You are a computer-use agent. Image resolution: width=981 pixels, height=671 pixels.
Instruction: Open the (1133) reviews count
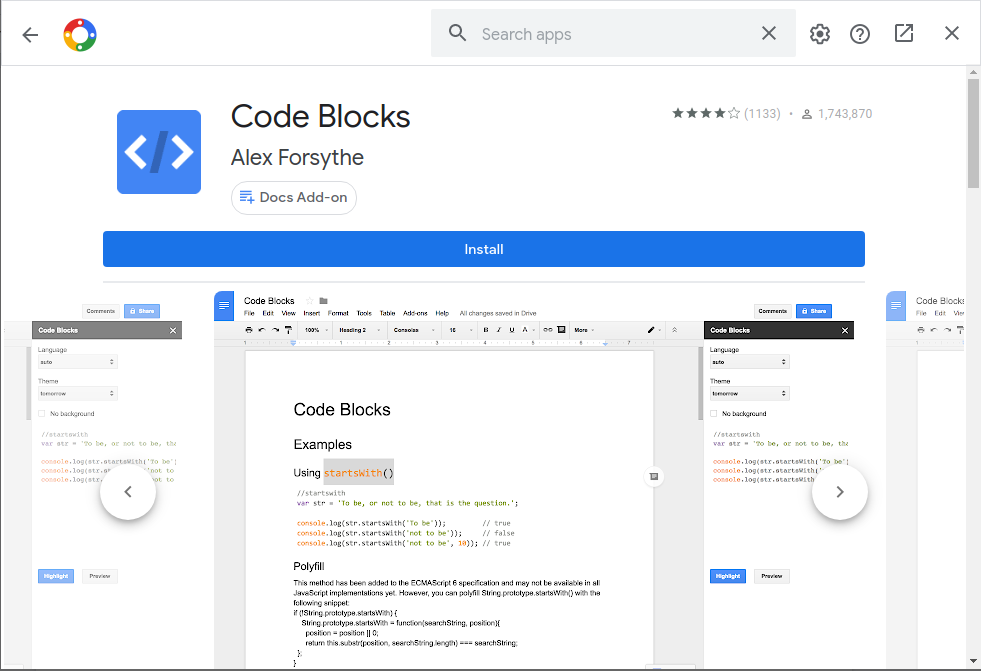coord(762,114)
